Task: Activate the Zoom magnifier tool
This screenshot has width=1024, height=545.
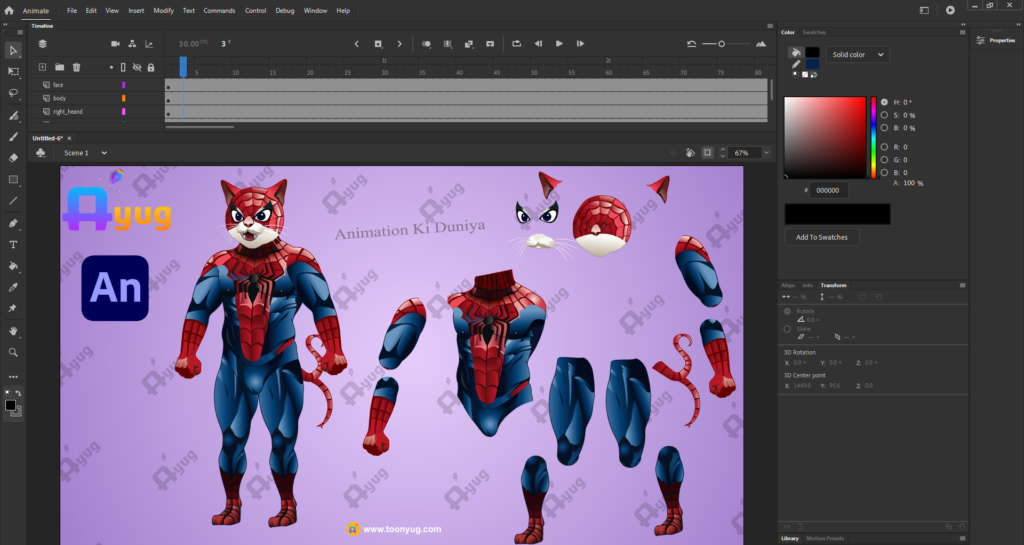Action: tap(13, 353)
